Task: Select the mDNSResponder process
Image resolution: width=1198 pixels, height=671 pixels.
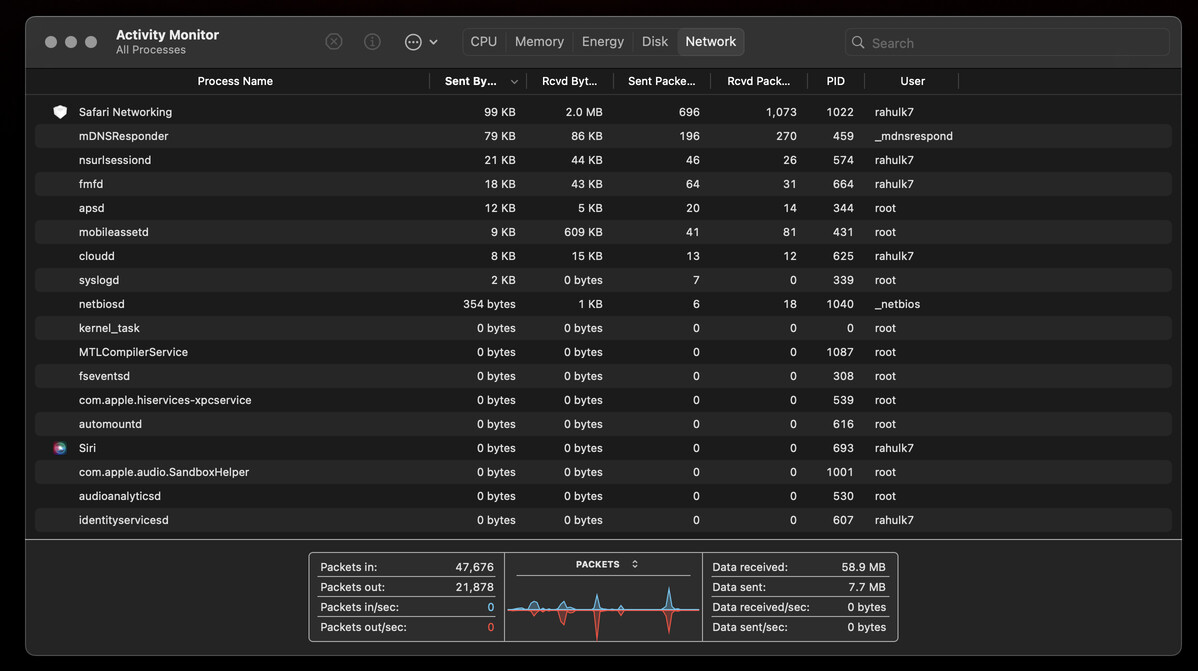Action: (x=123, y=136)
